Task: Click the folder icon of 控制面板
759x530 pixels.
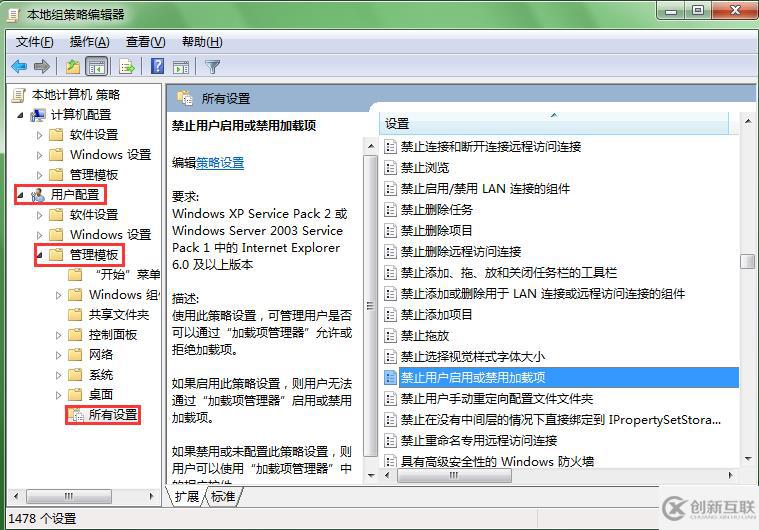Action: click(x=75, y=334)
